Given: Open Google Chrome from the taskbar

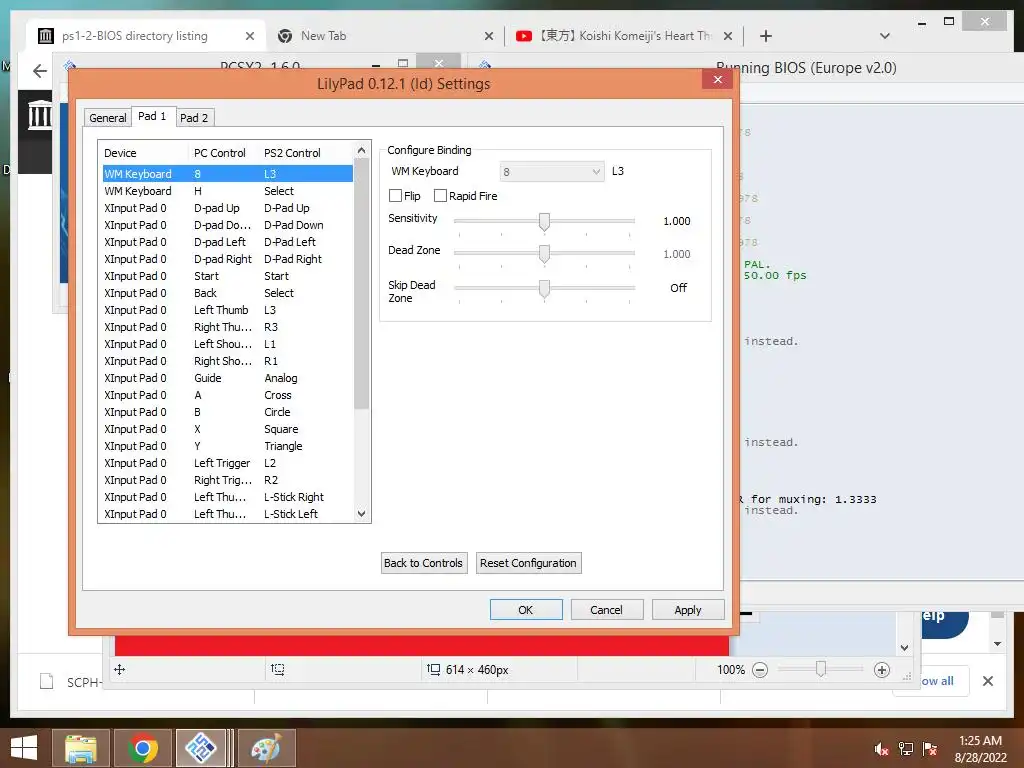Looking at the screenshot, I should pos(142,748).
